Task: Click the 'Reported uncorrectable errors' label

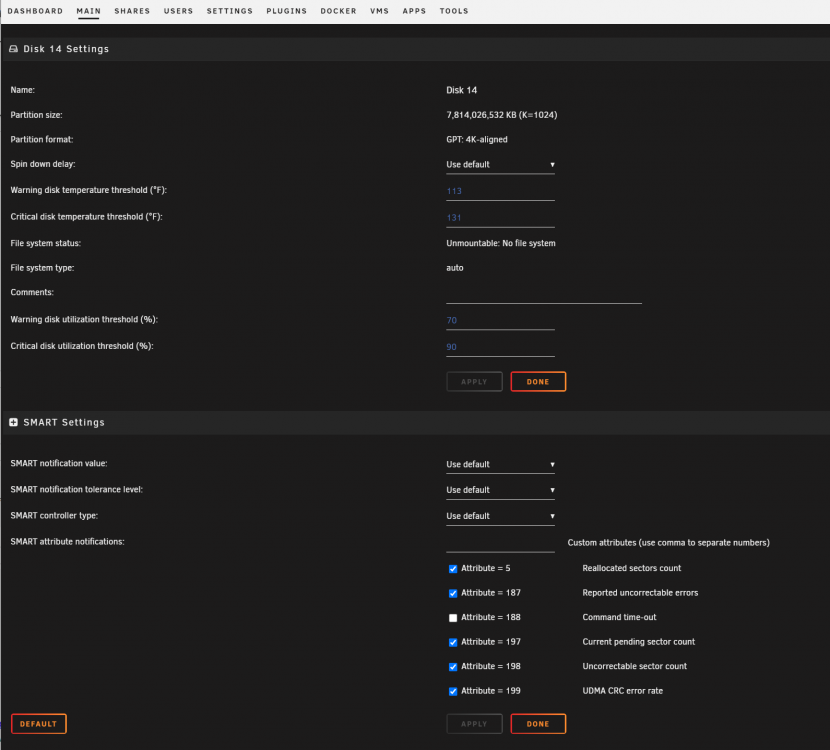Action: point(640,593)
